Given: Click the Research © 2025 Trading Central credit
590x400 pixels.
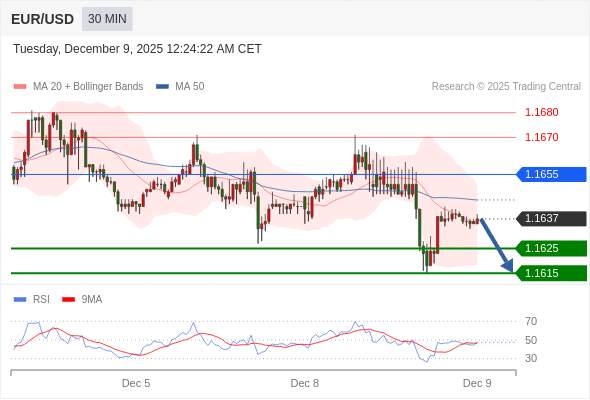Looking at the screenshot, I should (506, 87).
